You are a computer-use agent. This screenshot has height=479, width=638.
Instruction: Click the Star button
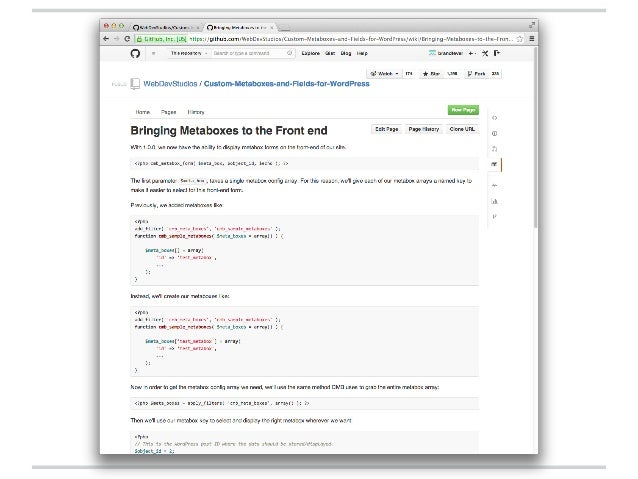click(x=431, y=74)
